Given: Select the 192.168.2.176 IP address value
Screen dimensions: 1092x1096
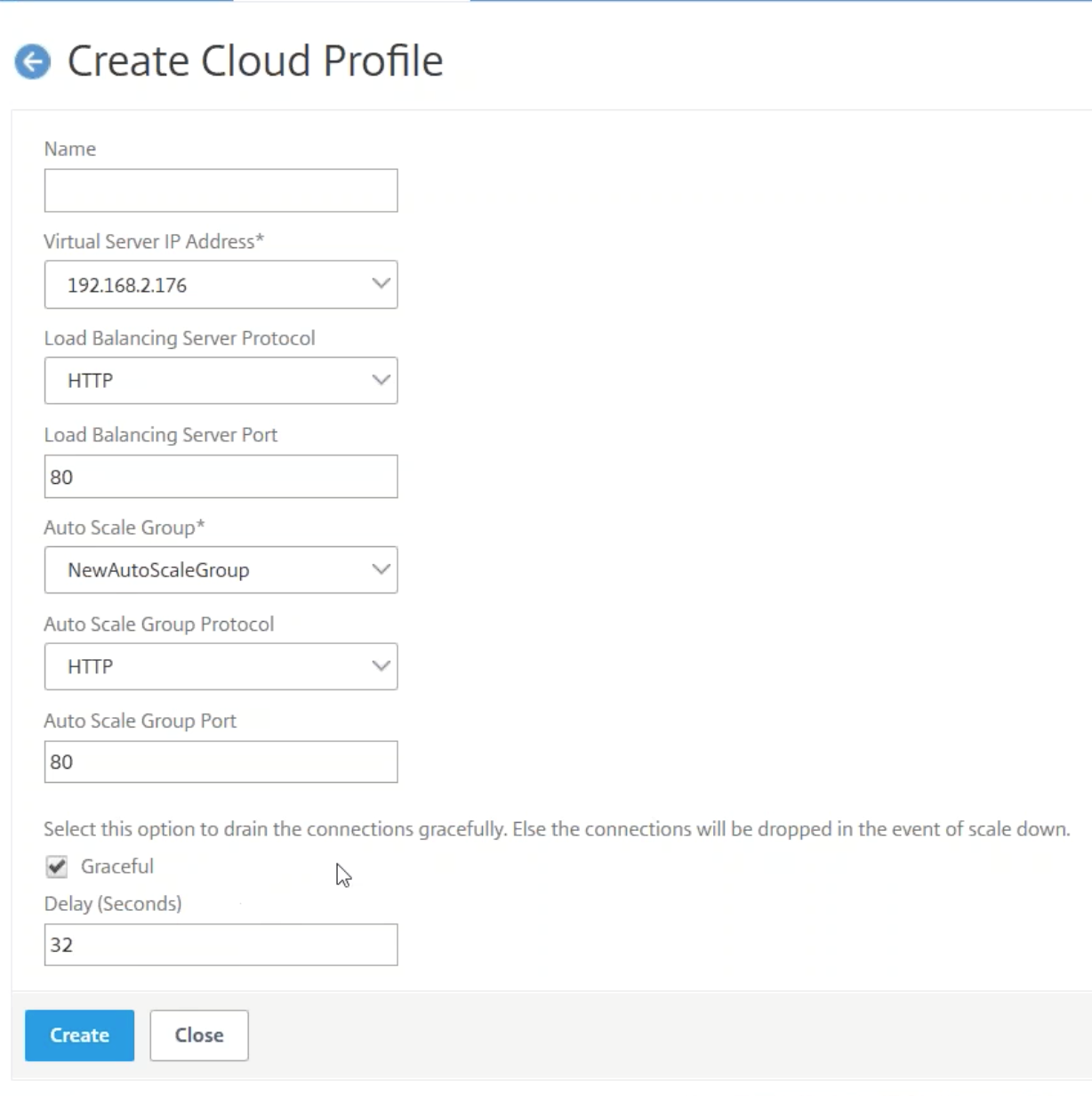Looking at the screenshot, I should (x=127, y=286).
